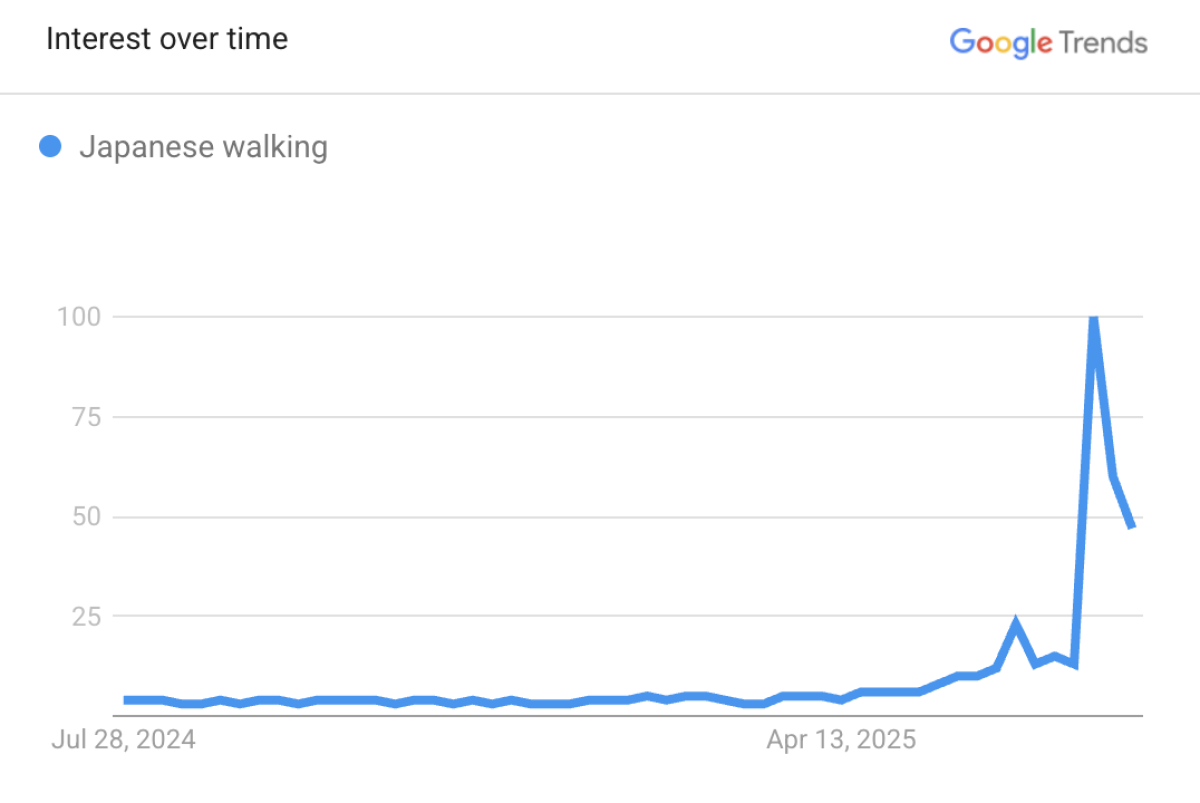Image resolution: width=1200 pixels, height=803 pixels.
Task: Click the Jul 28, 2024 axis label
Action: coord(124,740)
